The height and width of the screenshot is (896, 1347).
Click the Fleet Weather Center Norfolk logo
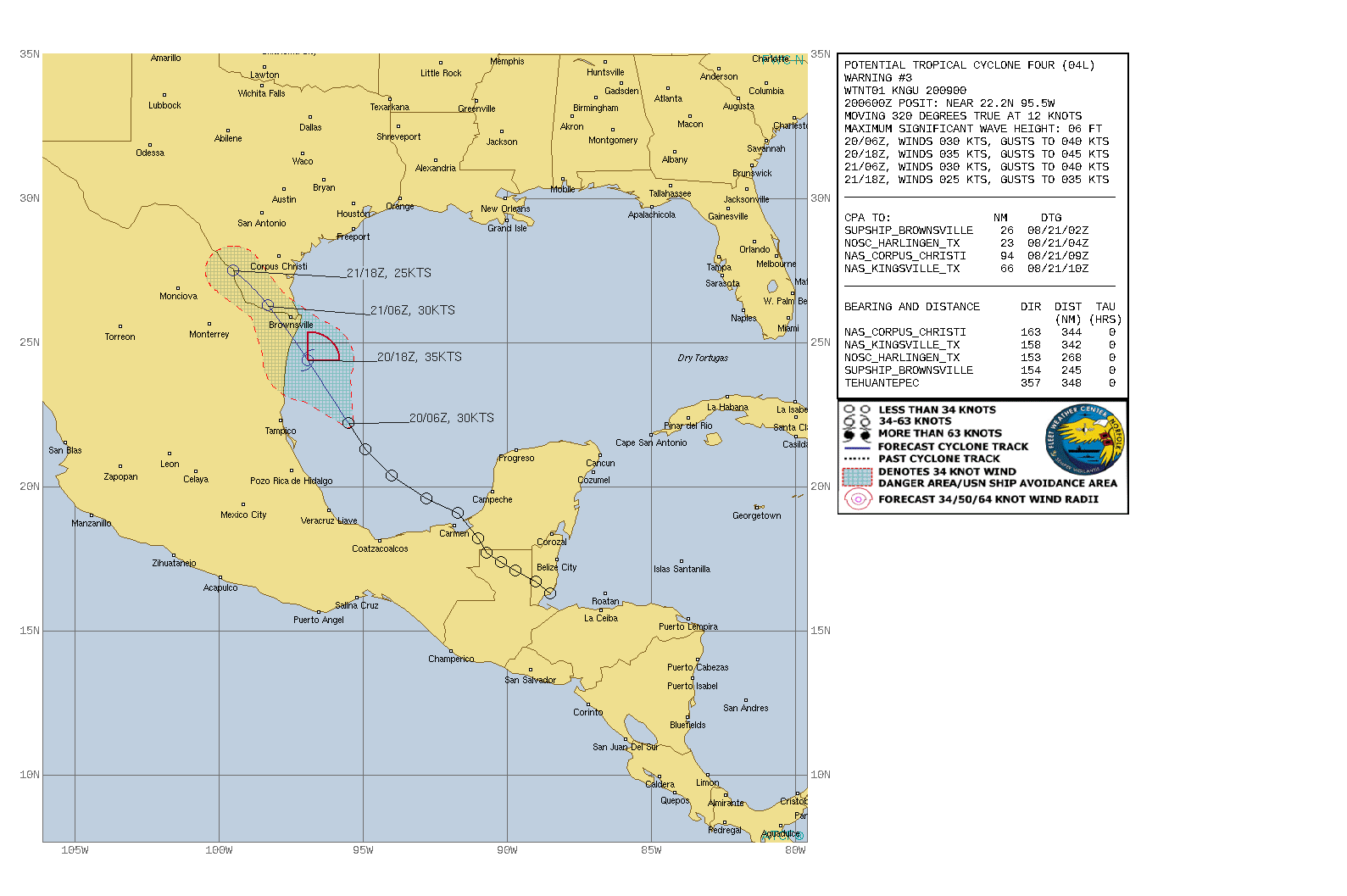tap(1084, 439)
